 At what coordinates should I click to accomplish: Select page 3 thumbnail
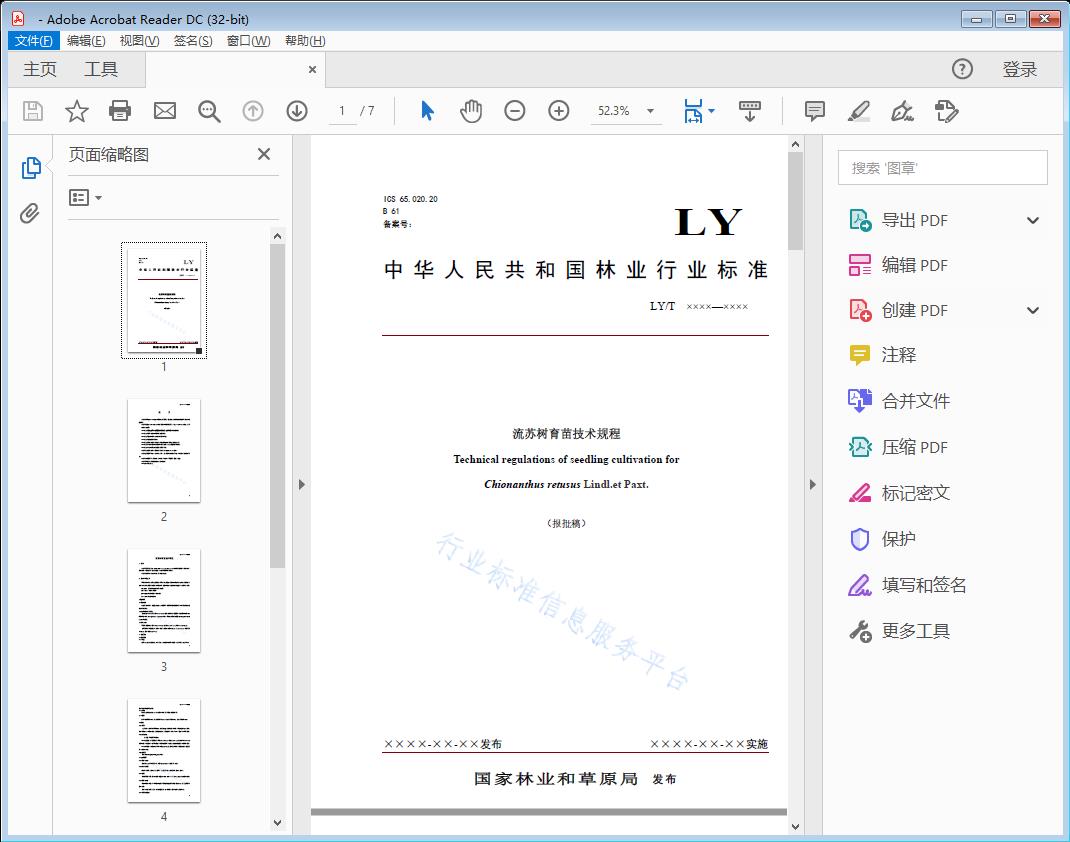(x=164, y=600)
